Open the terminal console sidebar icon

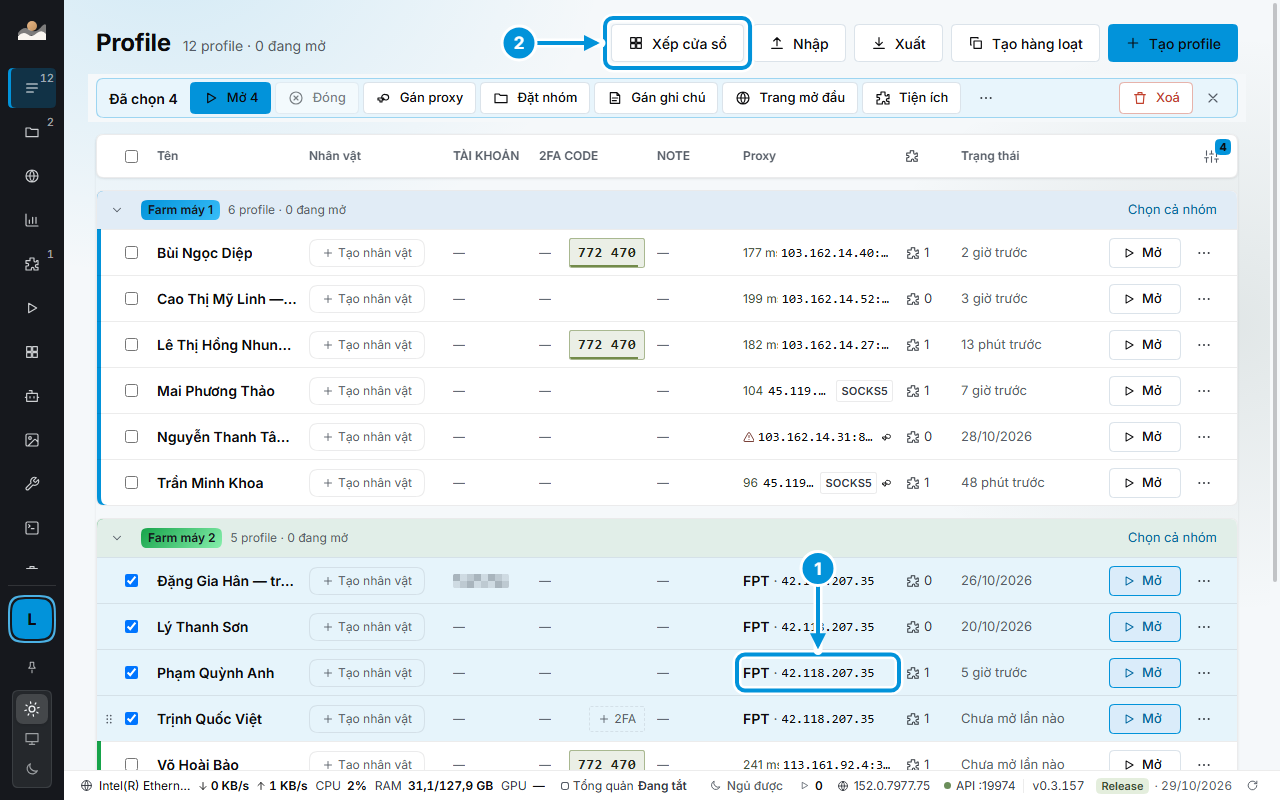pyautogui.click(x=32, y=528)
